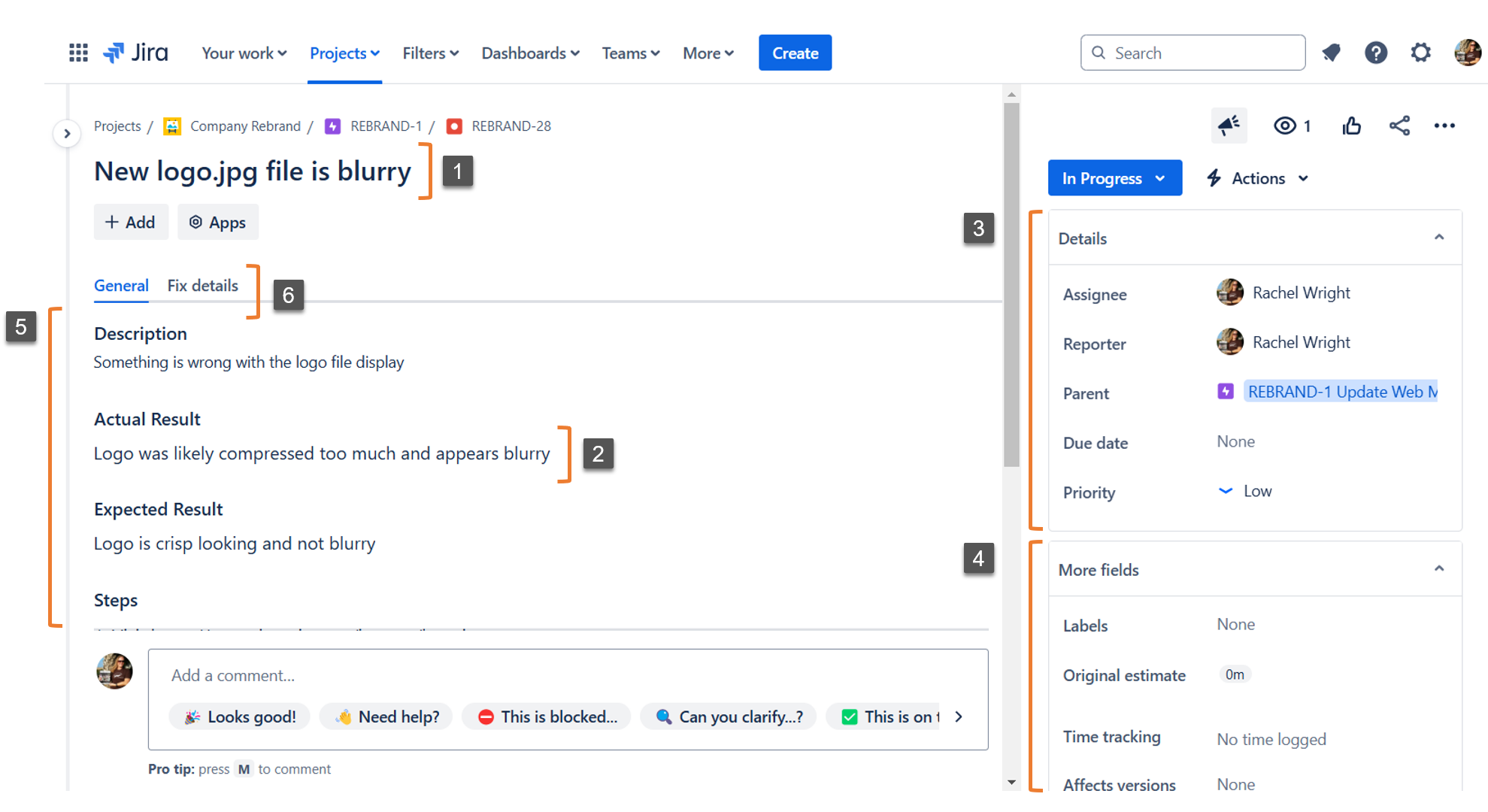
Task: Collapse the More fields section
Action: coord(1439,568)
